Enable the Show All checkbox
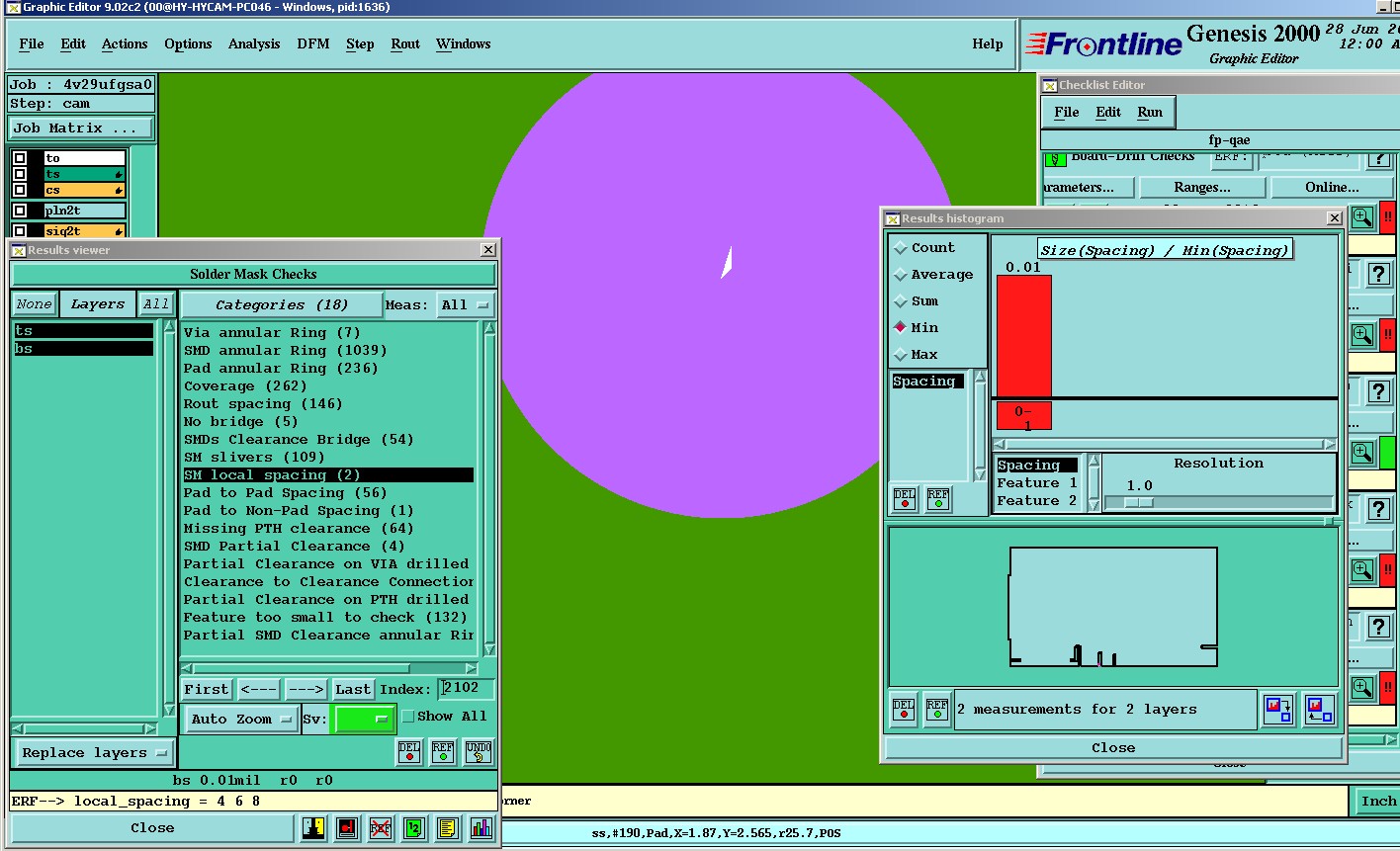Image resolution: width=1400 pixels, height=851 pixels. pyautogui.click(x=408, y=717)
